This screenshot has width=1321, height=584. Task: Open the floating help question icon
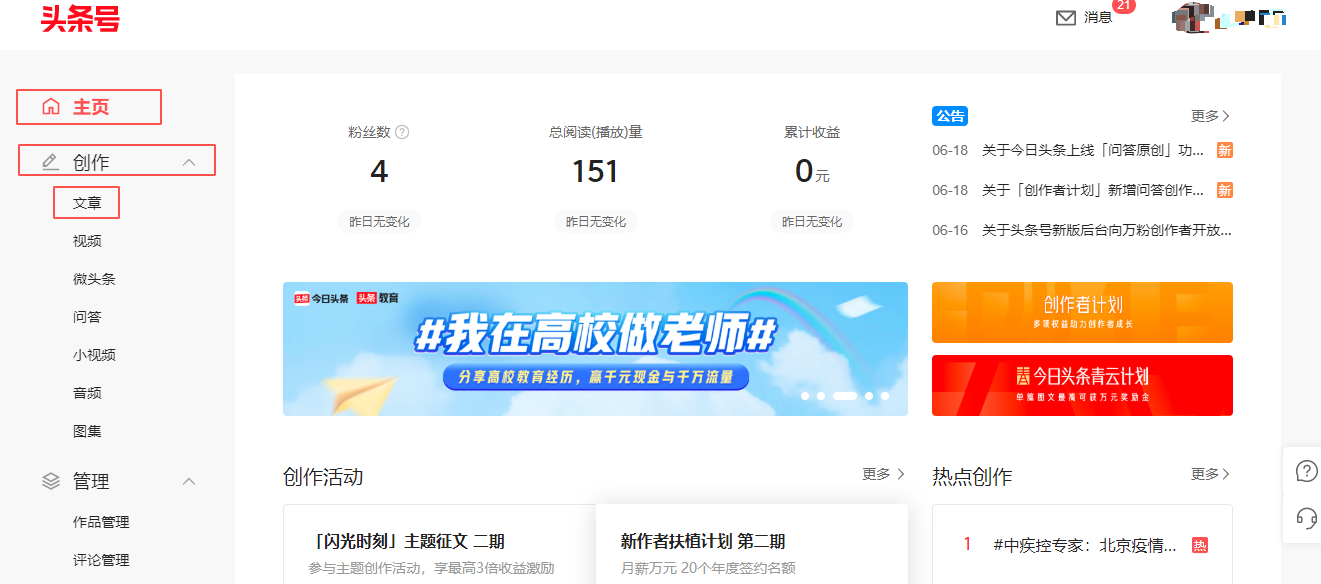(x=1305, y=471)
